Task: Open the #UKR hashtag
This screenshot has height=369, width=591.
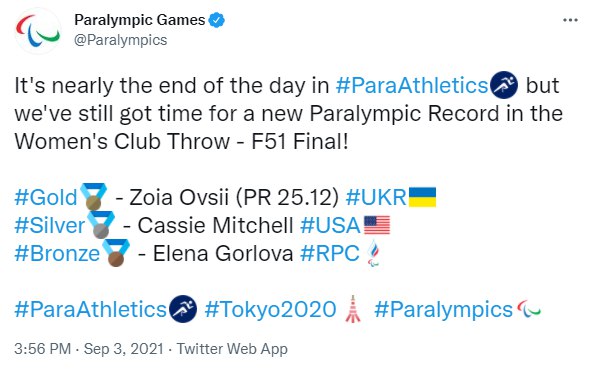Action: coord(376,197)
